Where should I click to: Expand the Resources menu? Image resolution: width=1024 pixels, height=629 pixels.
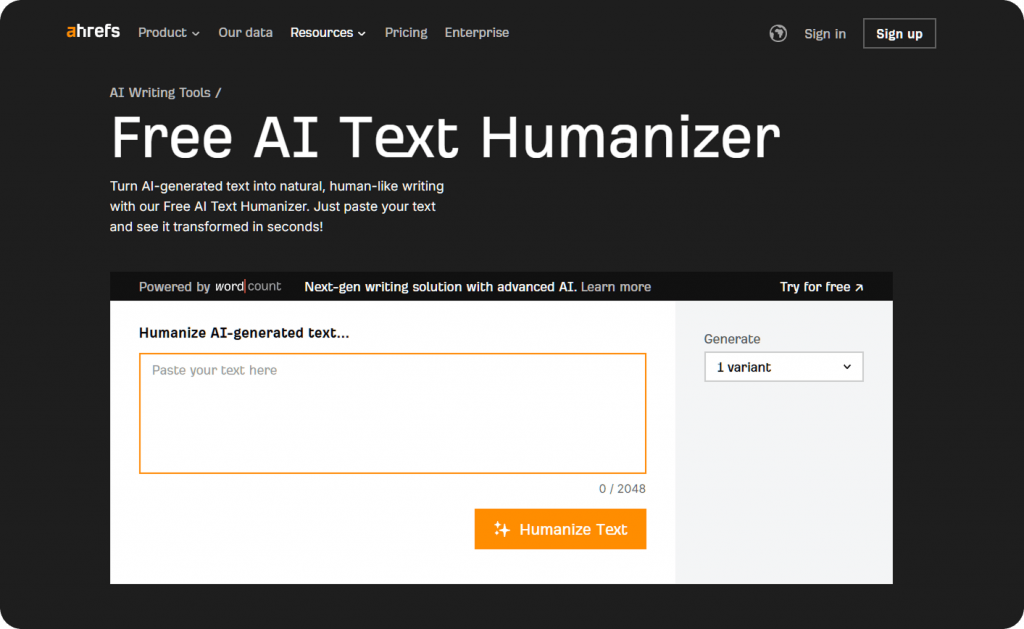click(x=328, y=33)
